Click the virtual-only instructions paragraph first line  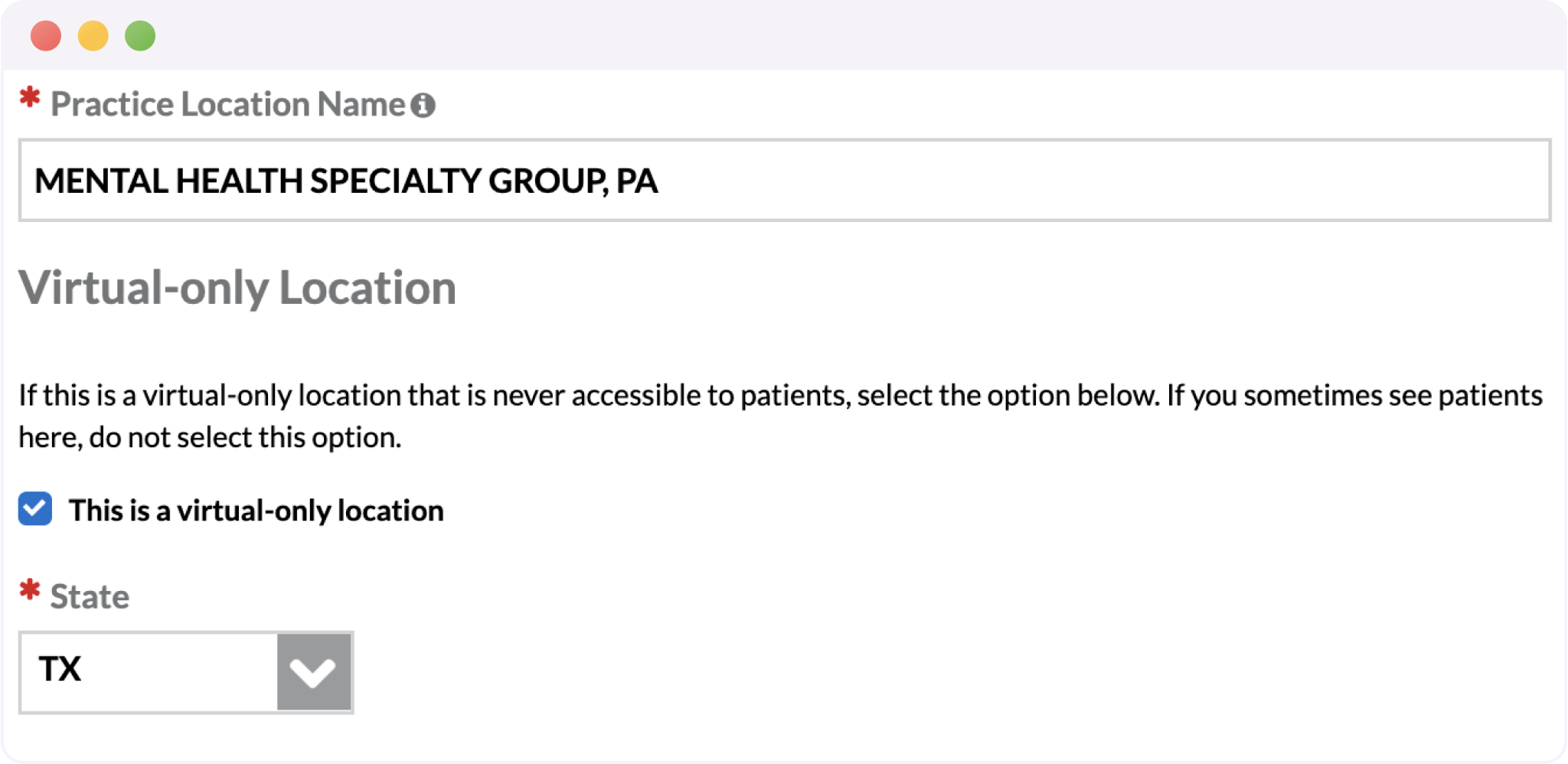coord(780,396)
